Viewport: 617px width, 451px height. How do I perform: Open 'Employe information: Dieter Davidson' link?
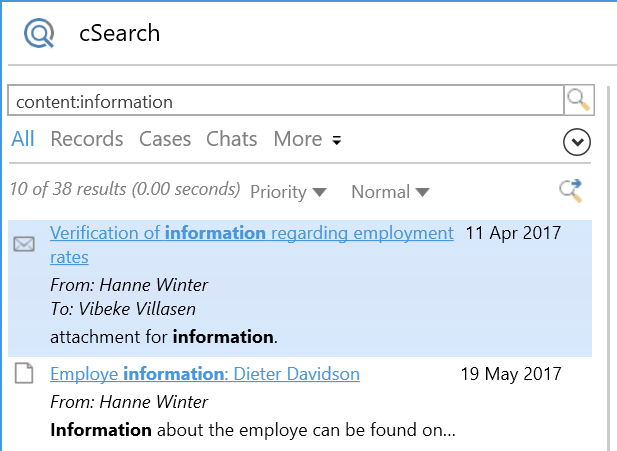(x=205, y=374)
